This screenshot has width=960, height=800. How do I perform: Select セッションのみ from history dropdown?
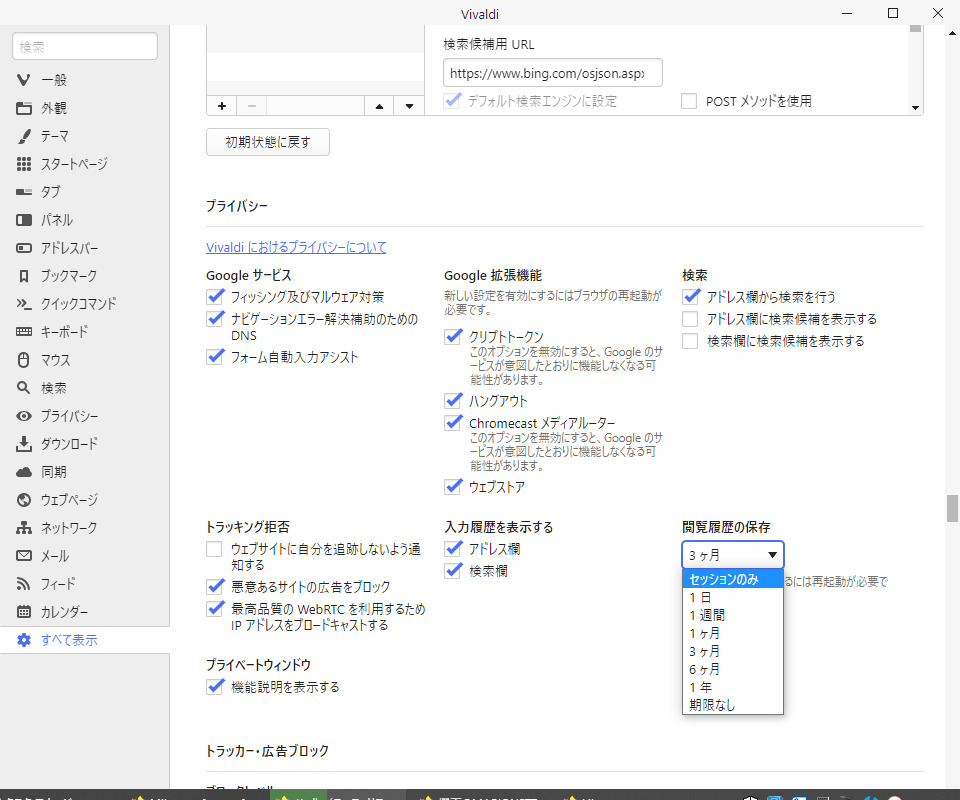732,580
